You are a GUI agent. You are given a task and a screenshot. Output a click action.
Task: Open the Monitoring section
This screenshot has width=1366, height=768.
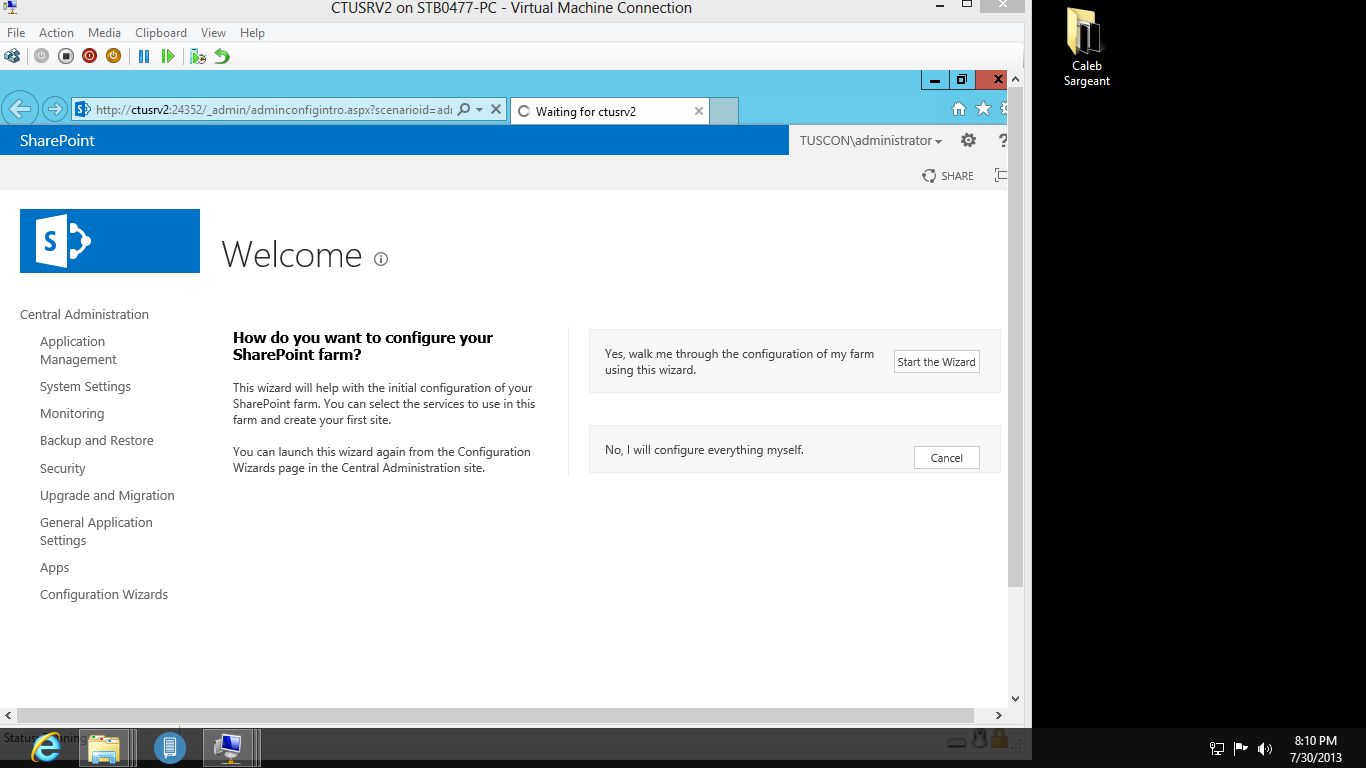point(72,413)
